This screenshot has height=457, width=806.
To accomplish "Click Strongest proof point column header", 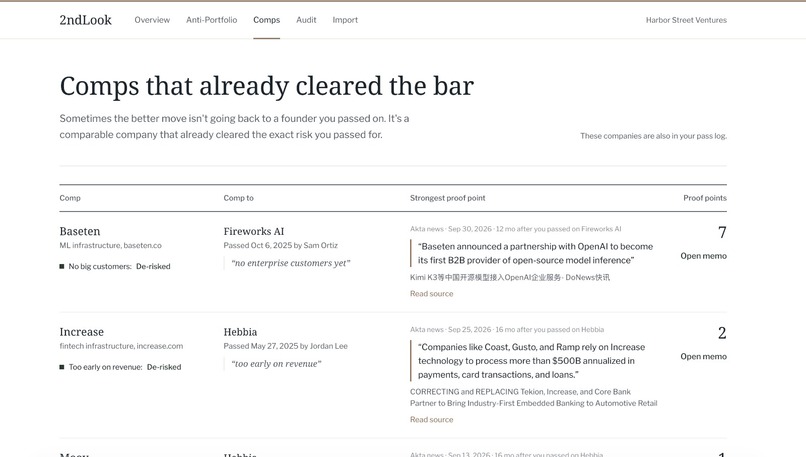I will coord(447,198).
